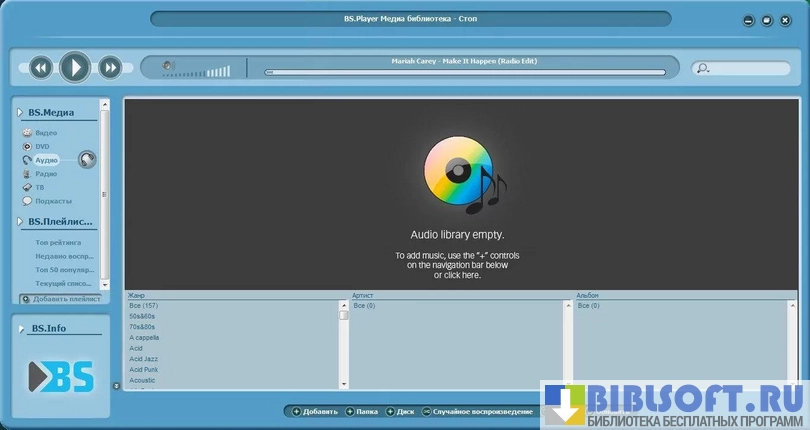Click the playback seek progress bar

click(464, 72)
